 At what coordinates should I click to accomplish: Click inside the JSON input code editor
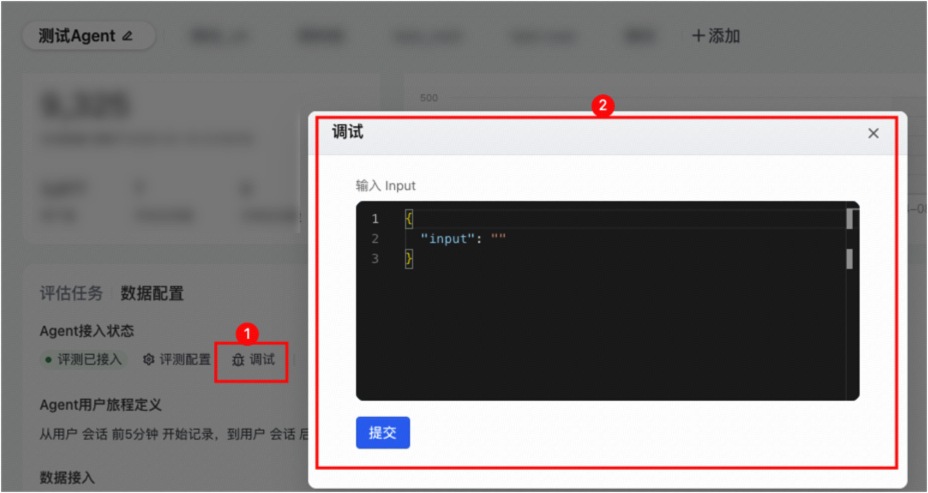[607, 301]
